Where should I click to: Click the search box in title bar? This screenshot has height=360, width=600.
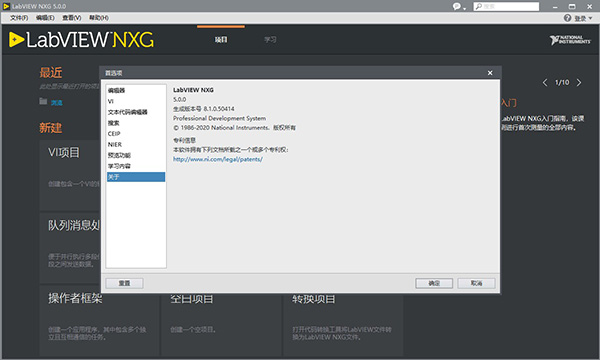506,7
